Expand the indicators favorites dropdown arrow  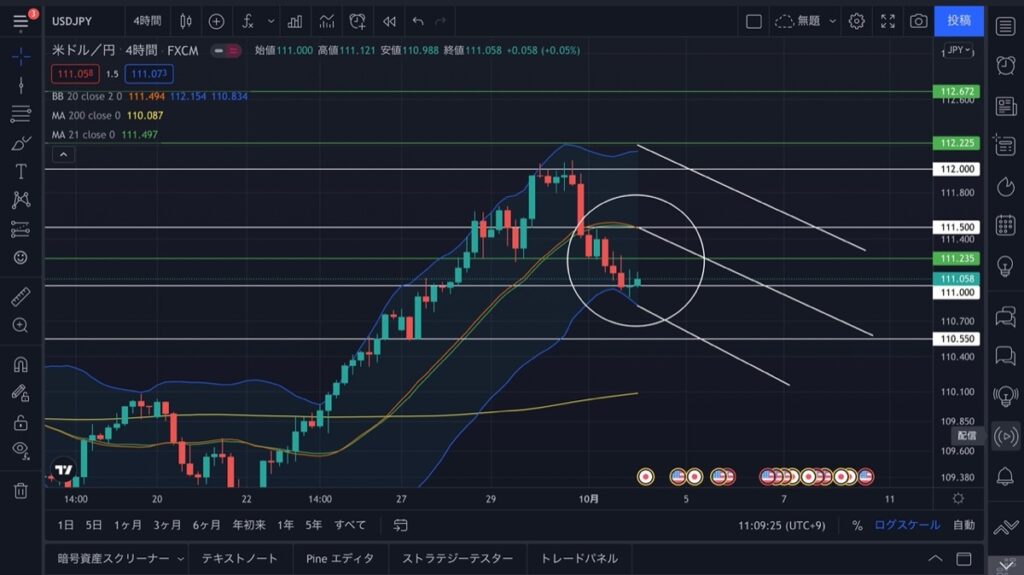[x=270, y=22]
